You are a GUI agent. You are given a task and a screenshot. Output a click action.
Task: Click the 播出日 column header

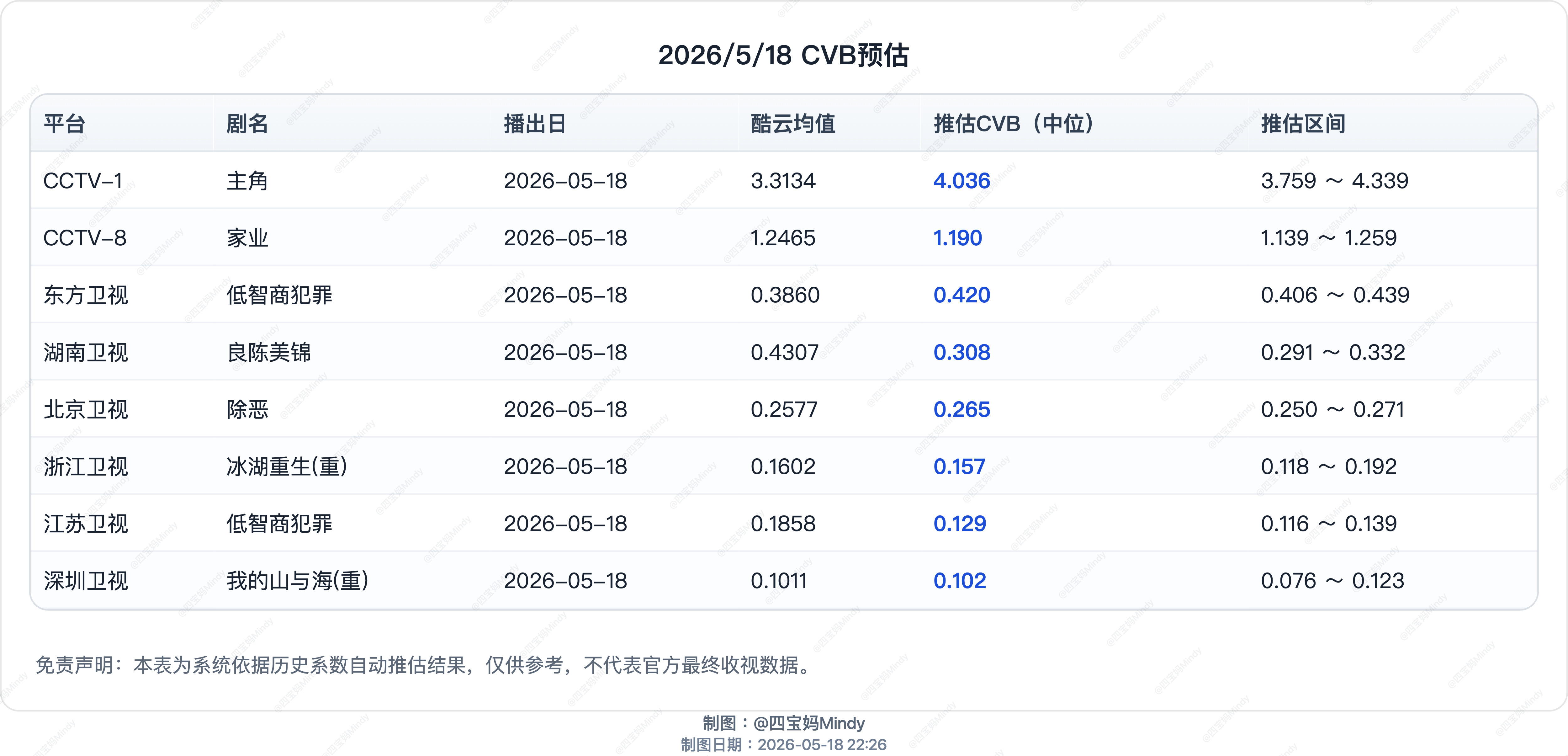pos(535,124)
